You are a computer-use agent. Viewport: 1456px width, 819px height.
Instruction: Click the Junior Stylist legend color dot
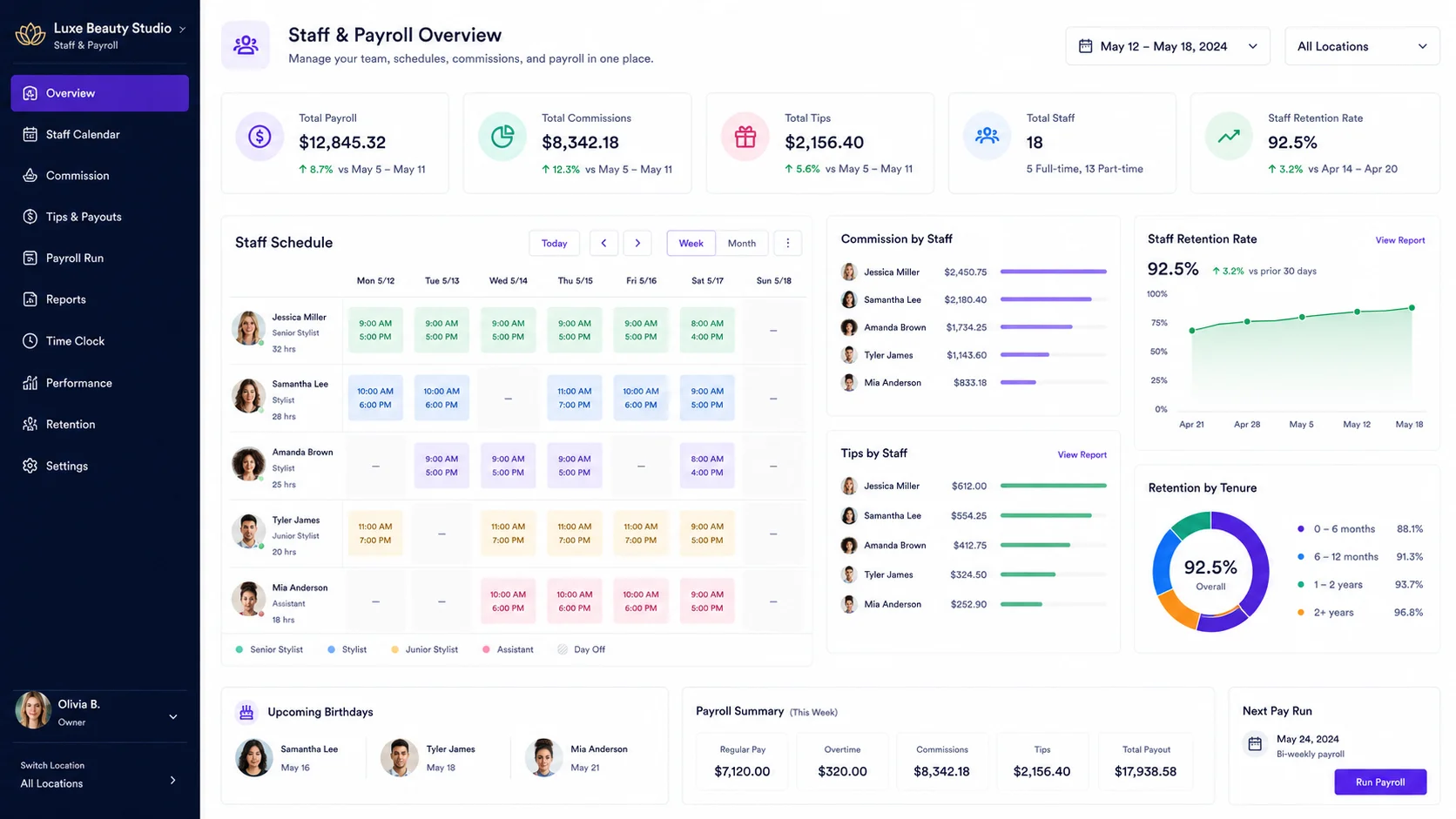tap(394, 649)
